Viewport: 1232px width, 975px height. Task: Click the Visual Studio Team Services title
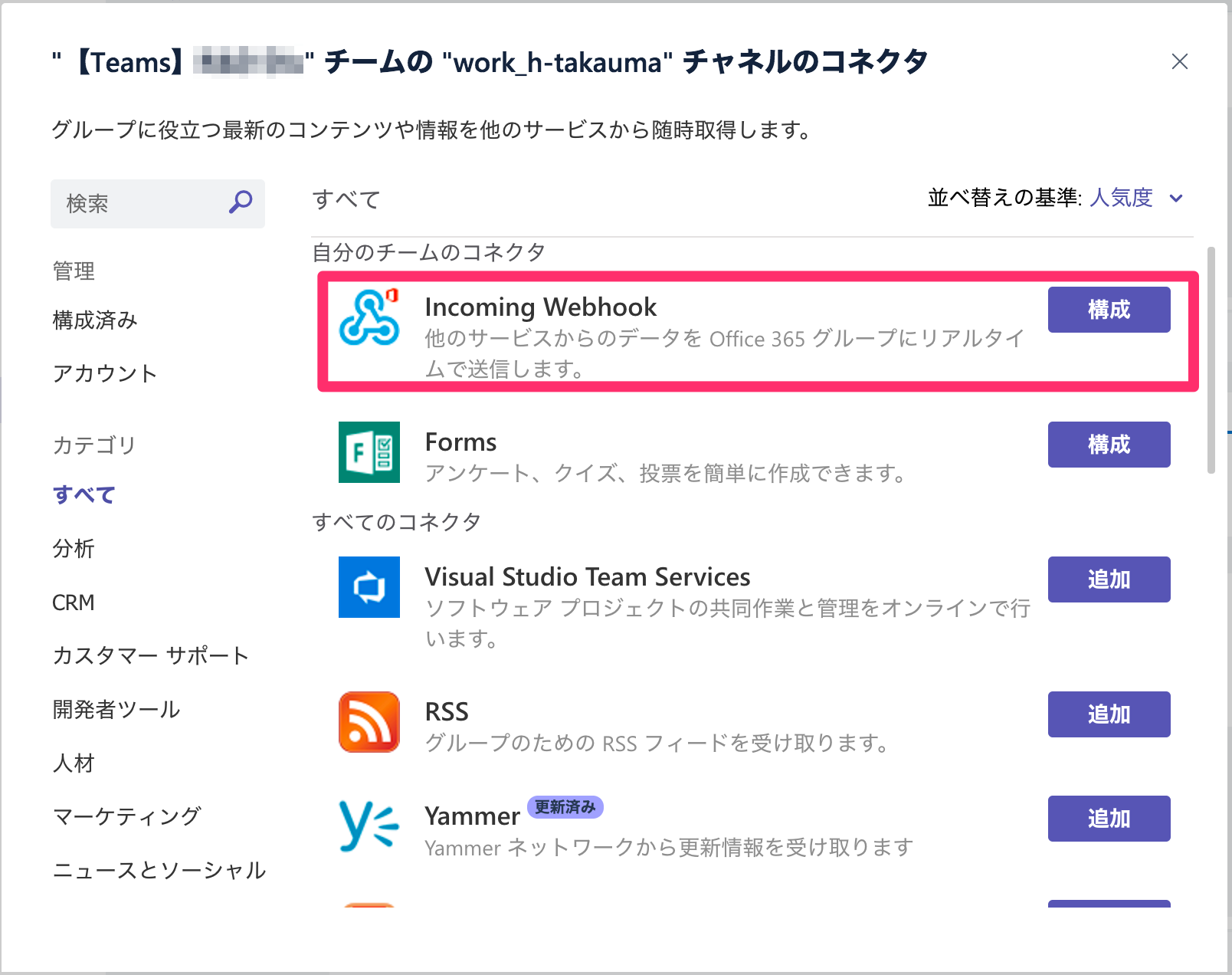tap(588, 576)
